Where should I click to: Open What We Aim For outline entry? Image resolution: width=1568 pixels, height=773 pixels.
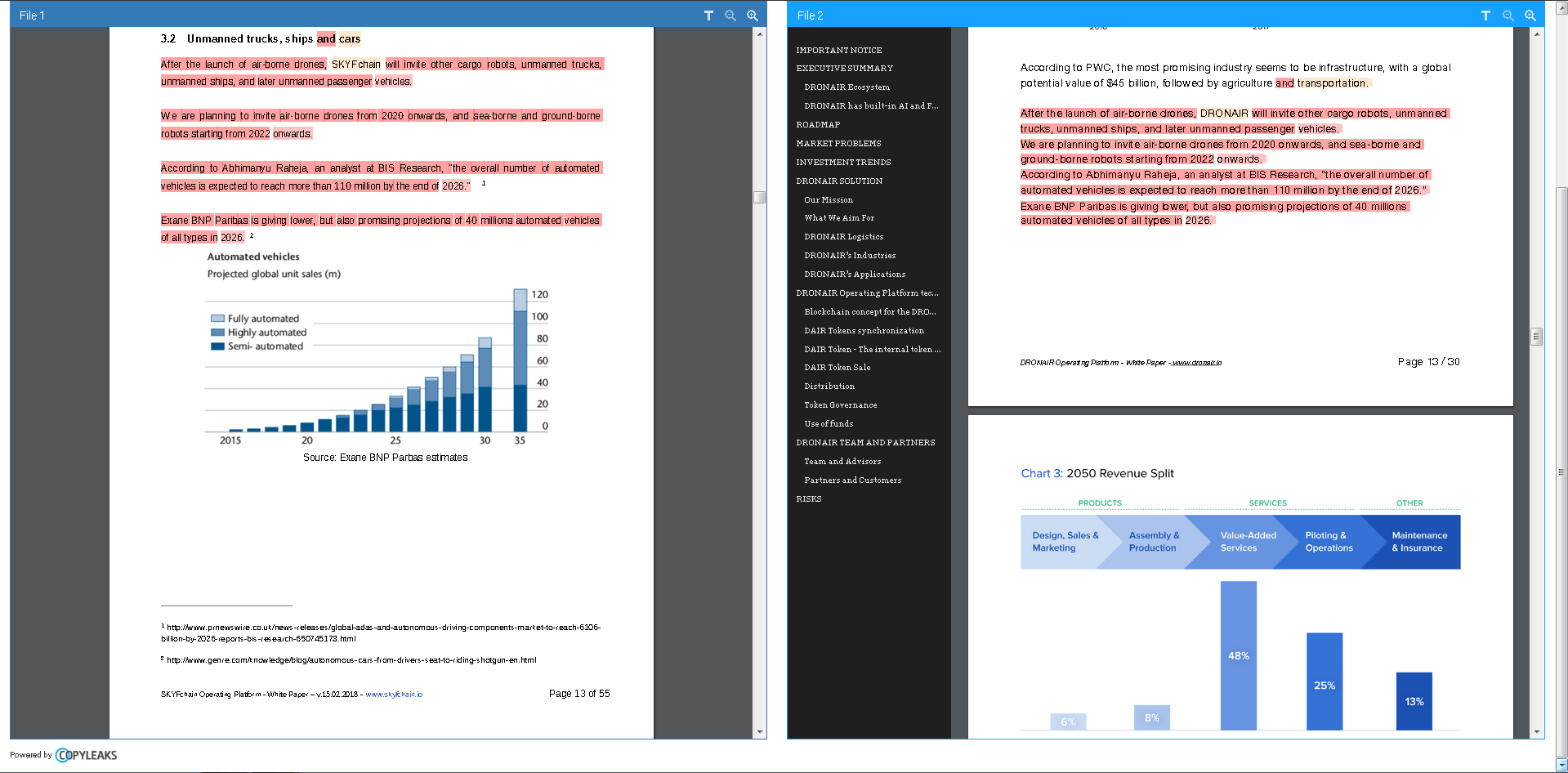(839, 218)
